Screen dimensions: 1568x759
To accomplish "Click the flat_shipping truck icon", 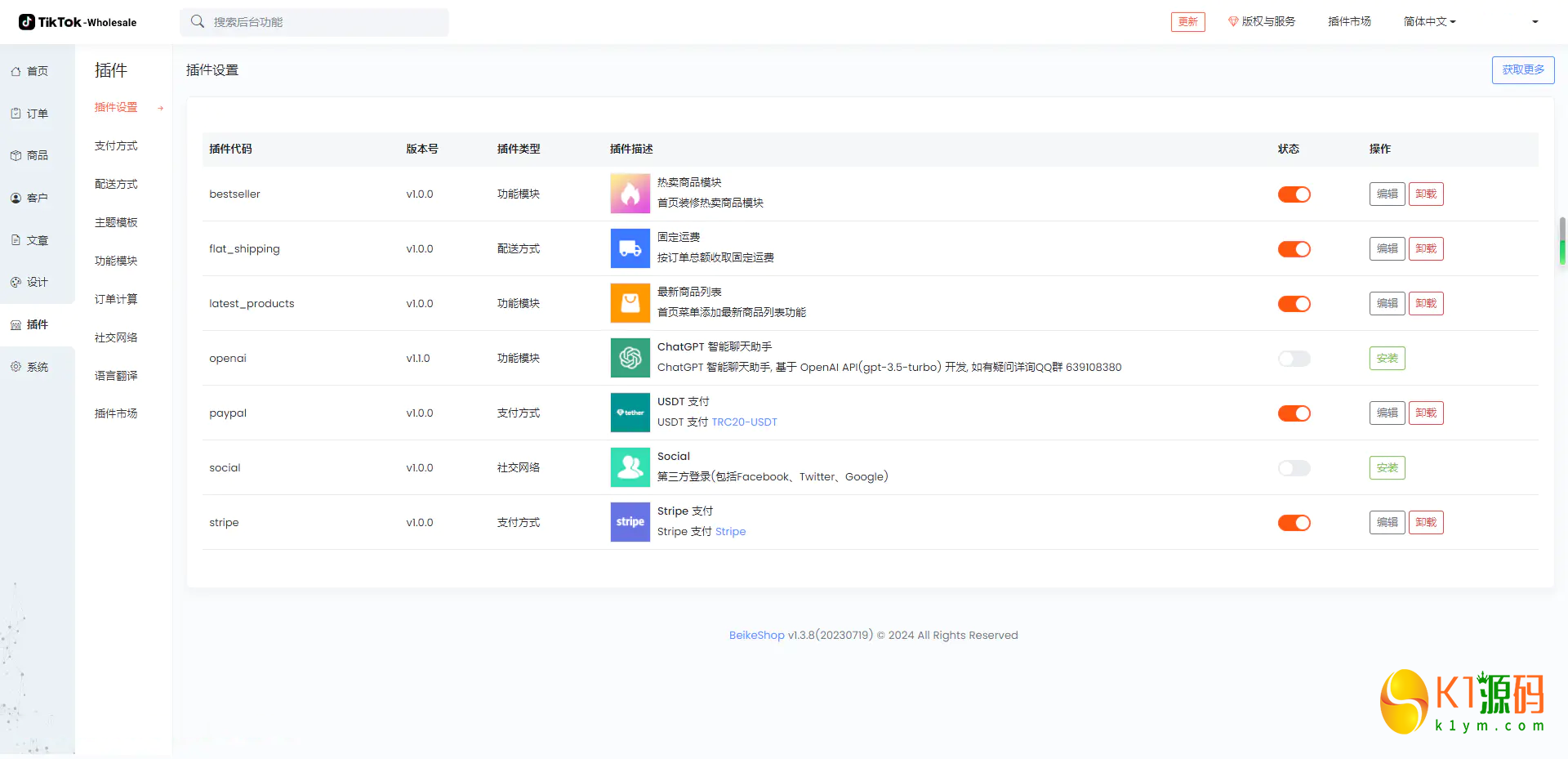I will (x=630, y=248).
